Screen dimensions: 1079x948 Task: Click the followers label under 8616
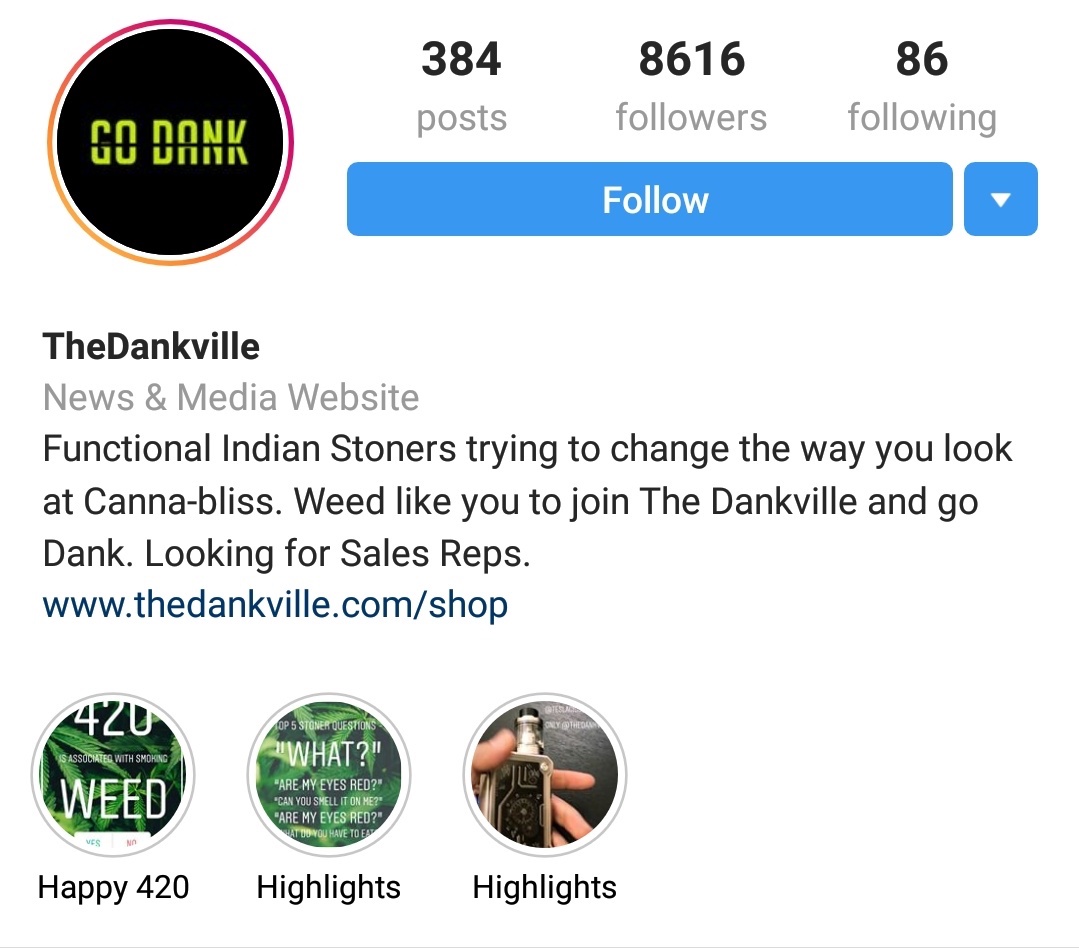pos(692,117)
